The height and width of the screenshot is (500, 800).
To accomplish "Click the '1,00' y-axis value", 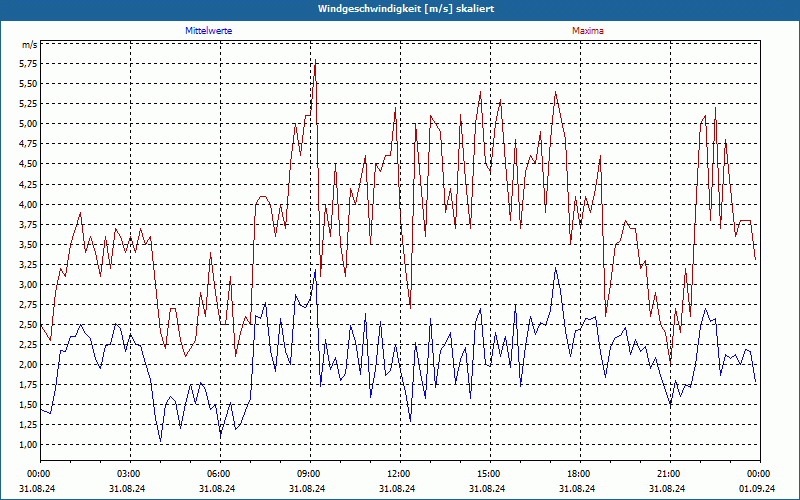I will [28, 445].
